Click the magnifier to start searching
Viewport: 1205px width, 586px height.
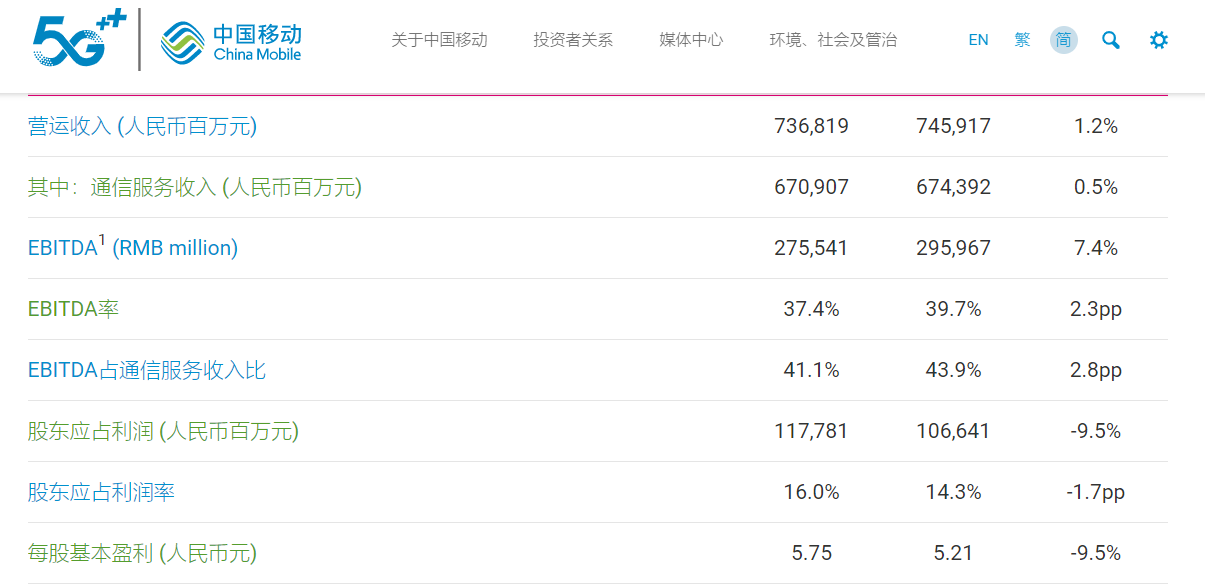[x=1110, y=40]
